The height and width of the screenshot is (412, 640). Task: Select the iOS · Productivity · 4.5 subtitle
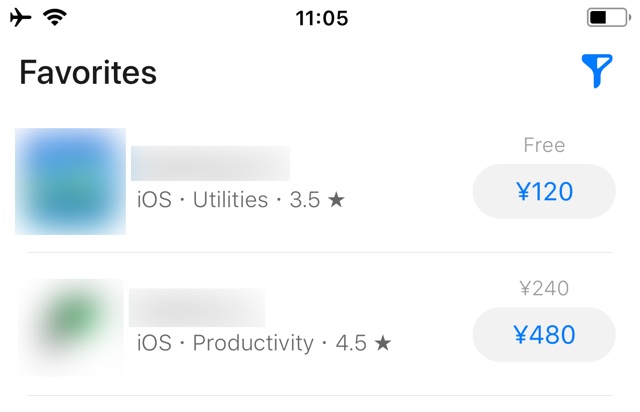tap(264, 343)
